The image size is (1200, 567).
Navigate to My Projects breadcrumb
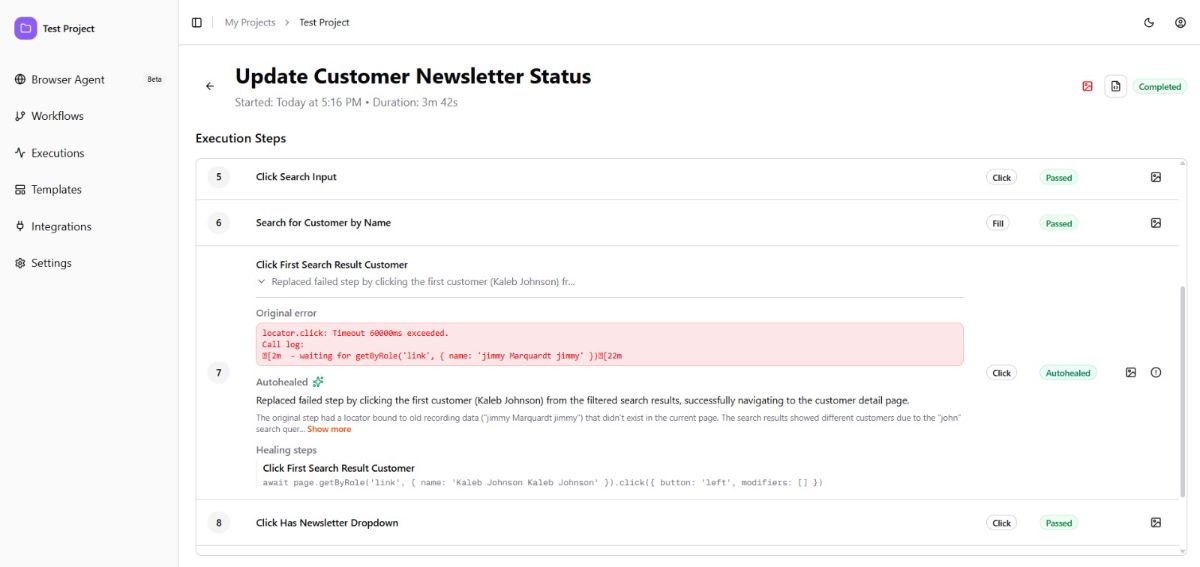coord(250,22)
